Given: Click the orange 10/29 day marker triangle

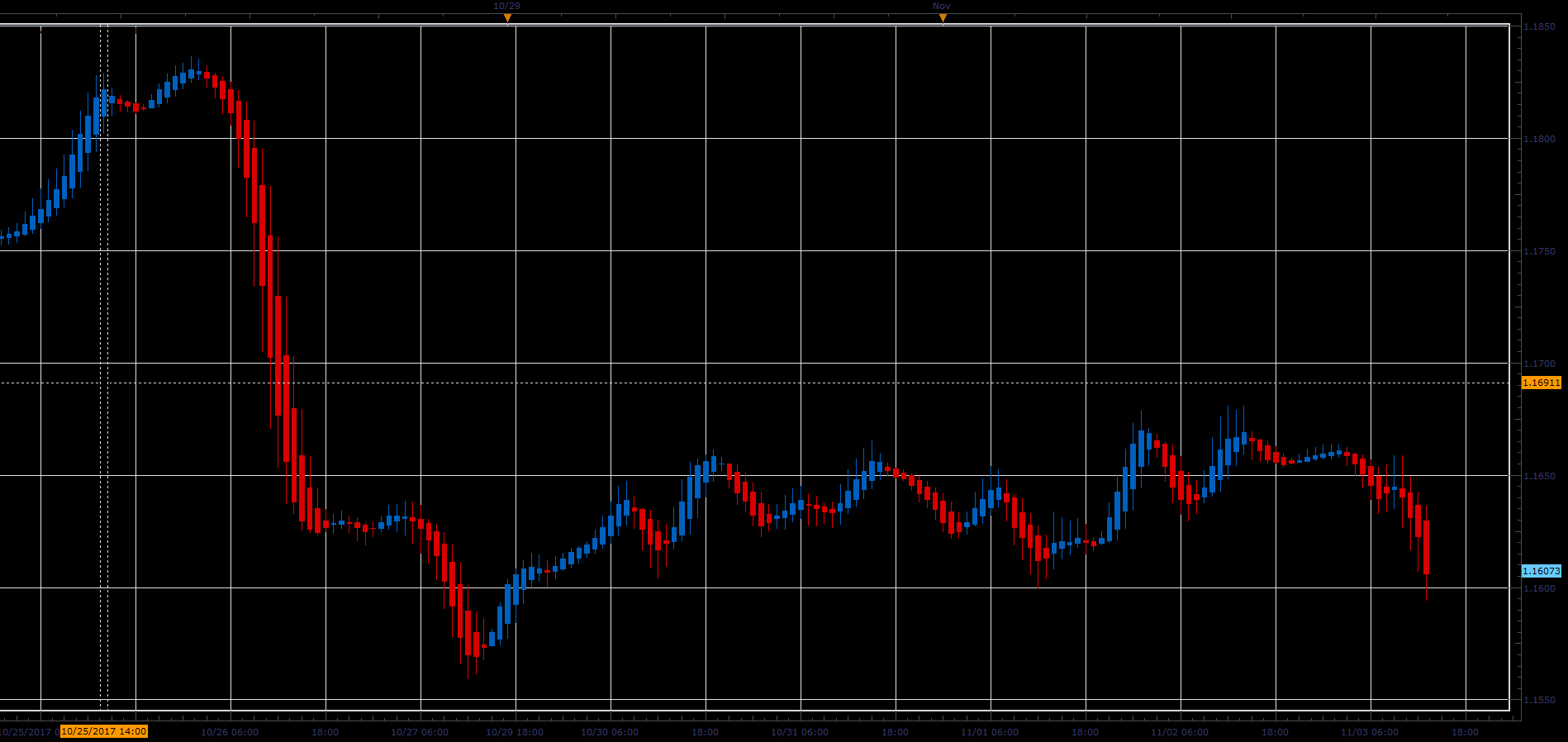Looking at the screenshot, I should 507,17.
